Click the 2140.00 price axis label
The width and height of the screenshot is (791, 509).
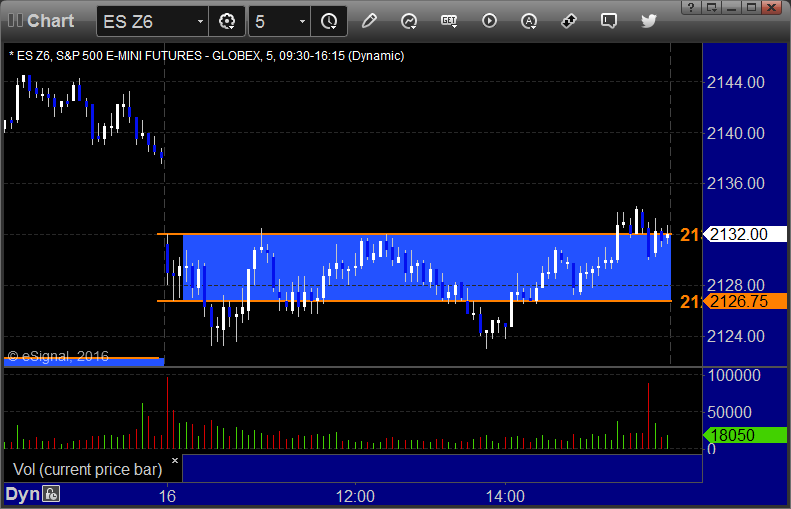pyautogui.click(x=736, y=133)
